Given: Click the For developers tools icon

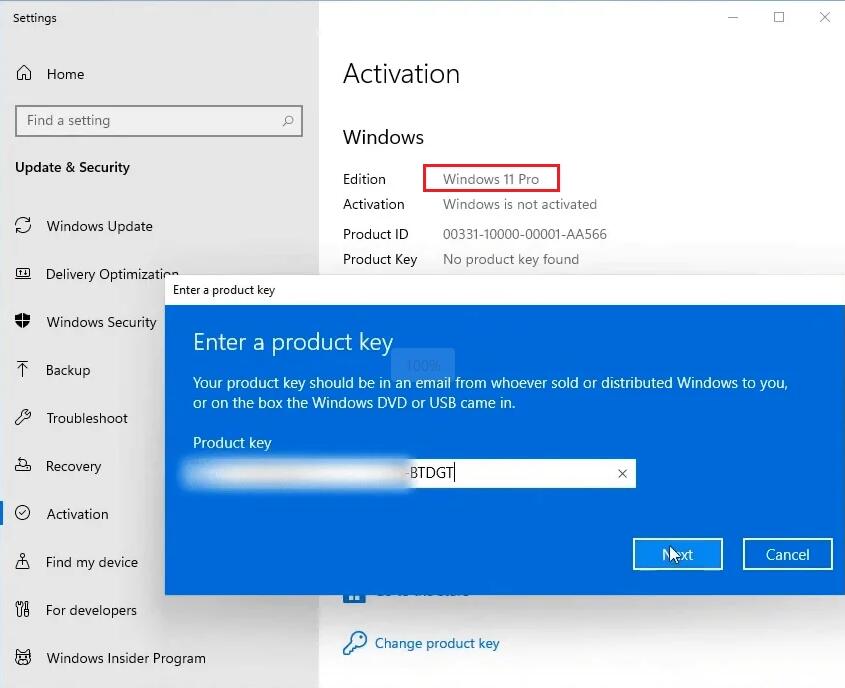Looking at the screenshot, I should 23,609.
